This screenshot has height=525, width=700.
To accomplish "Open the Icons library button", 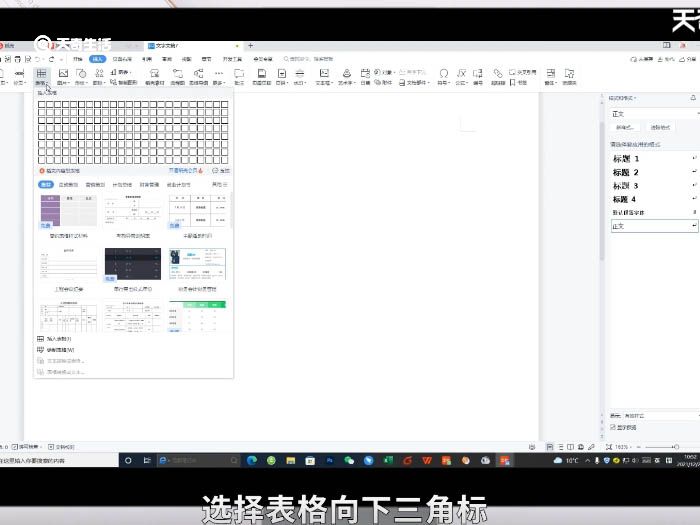I will [x=99, y=76].
